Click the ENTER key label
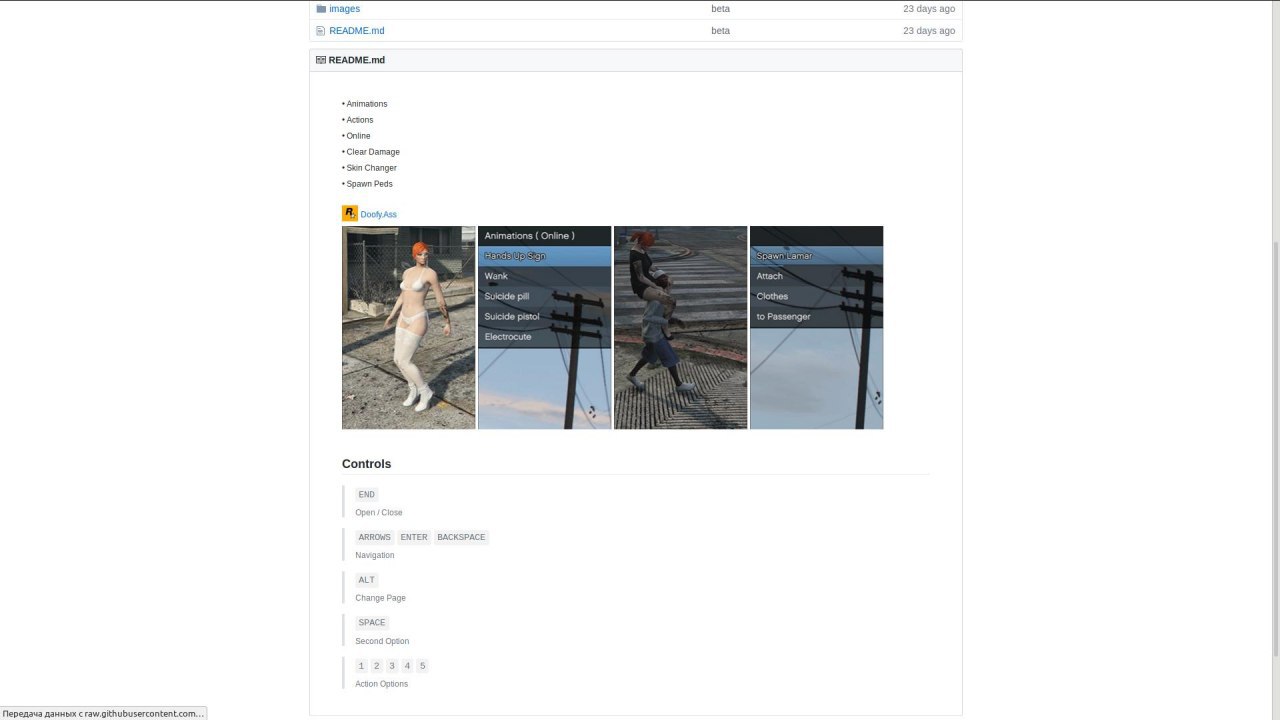Screen dimensions: 1280x720 (x=414, y=538)
